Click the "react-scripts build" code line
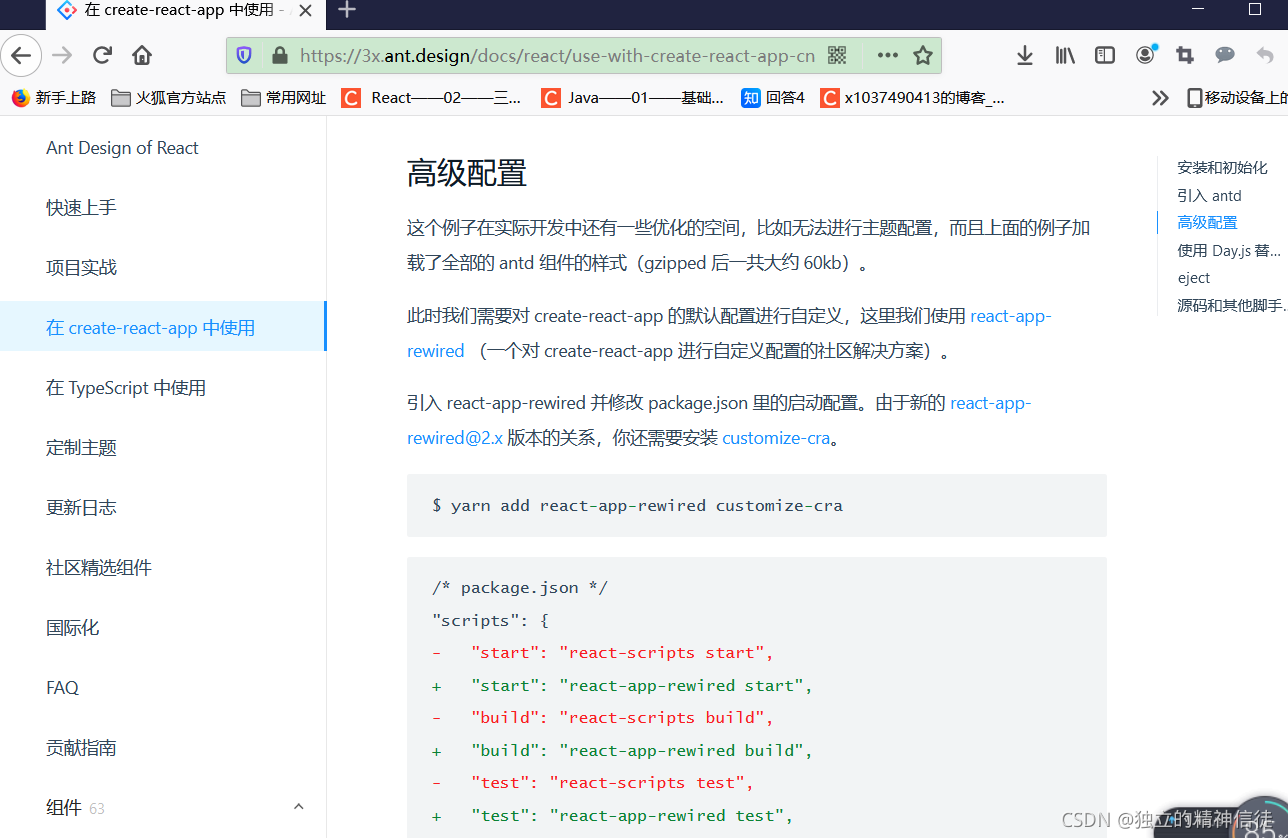Viewport: 1288px width, 838px height. (603, 718)
